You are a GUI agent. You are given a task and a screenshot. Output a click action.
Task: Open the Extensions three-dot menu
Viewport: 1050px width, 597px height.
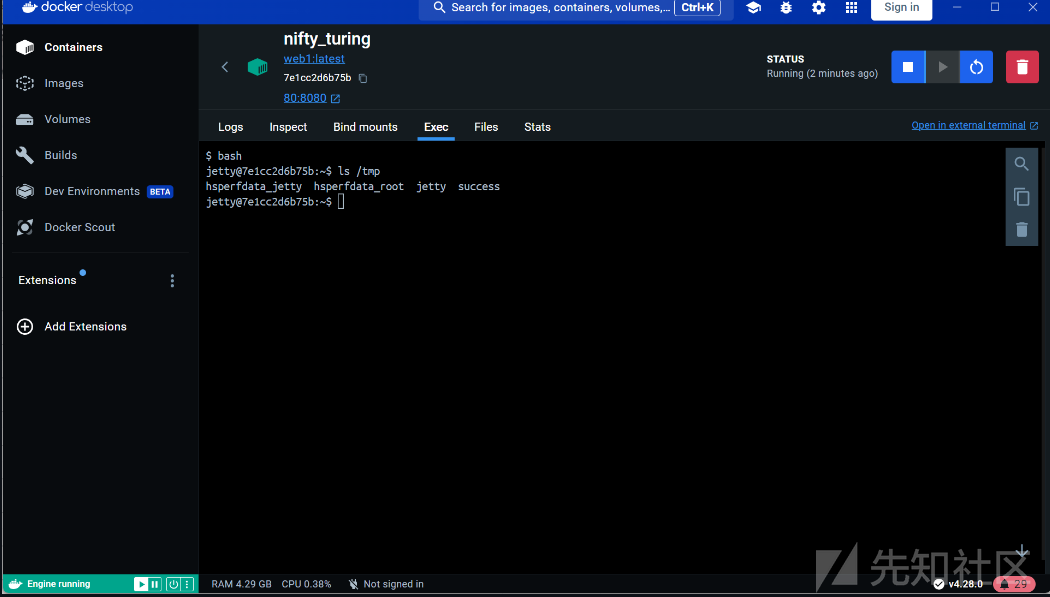(172, 281)
